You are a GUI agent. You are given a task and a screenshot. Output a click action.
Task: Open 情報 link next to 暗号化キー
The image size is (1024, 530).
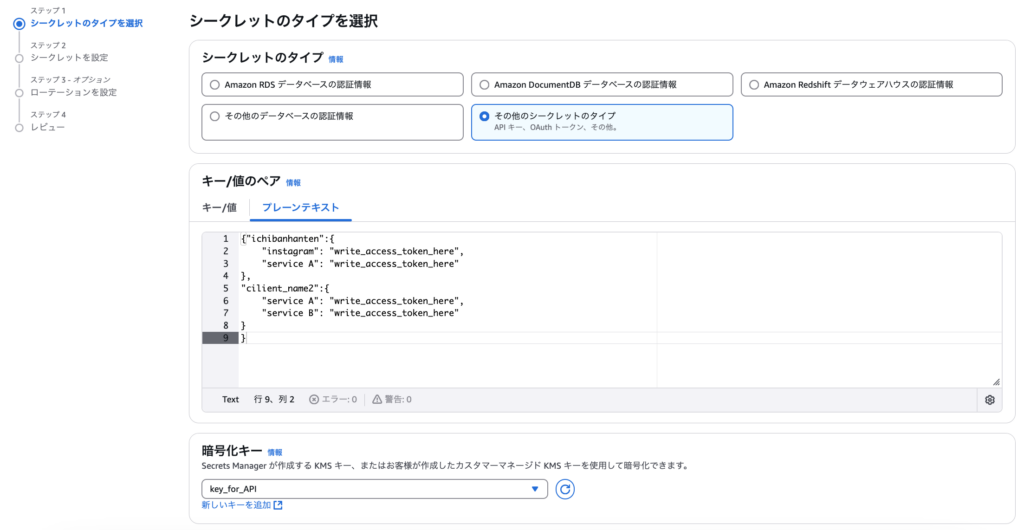(275, 452)
